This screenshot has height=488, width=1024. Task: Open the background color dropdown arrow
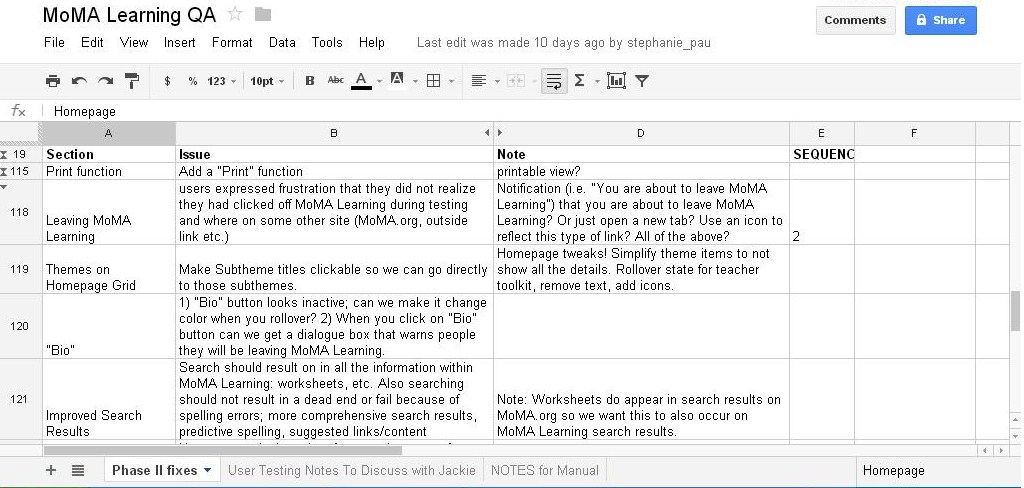[415, 82]
